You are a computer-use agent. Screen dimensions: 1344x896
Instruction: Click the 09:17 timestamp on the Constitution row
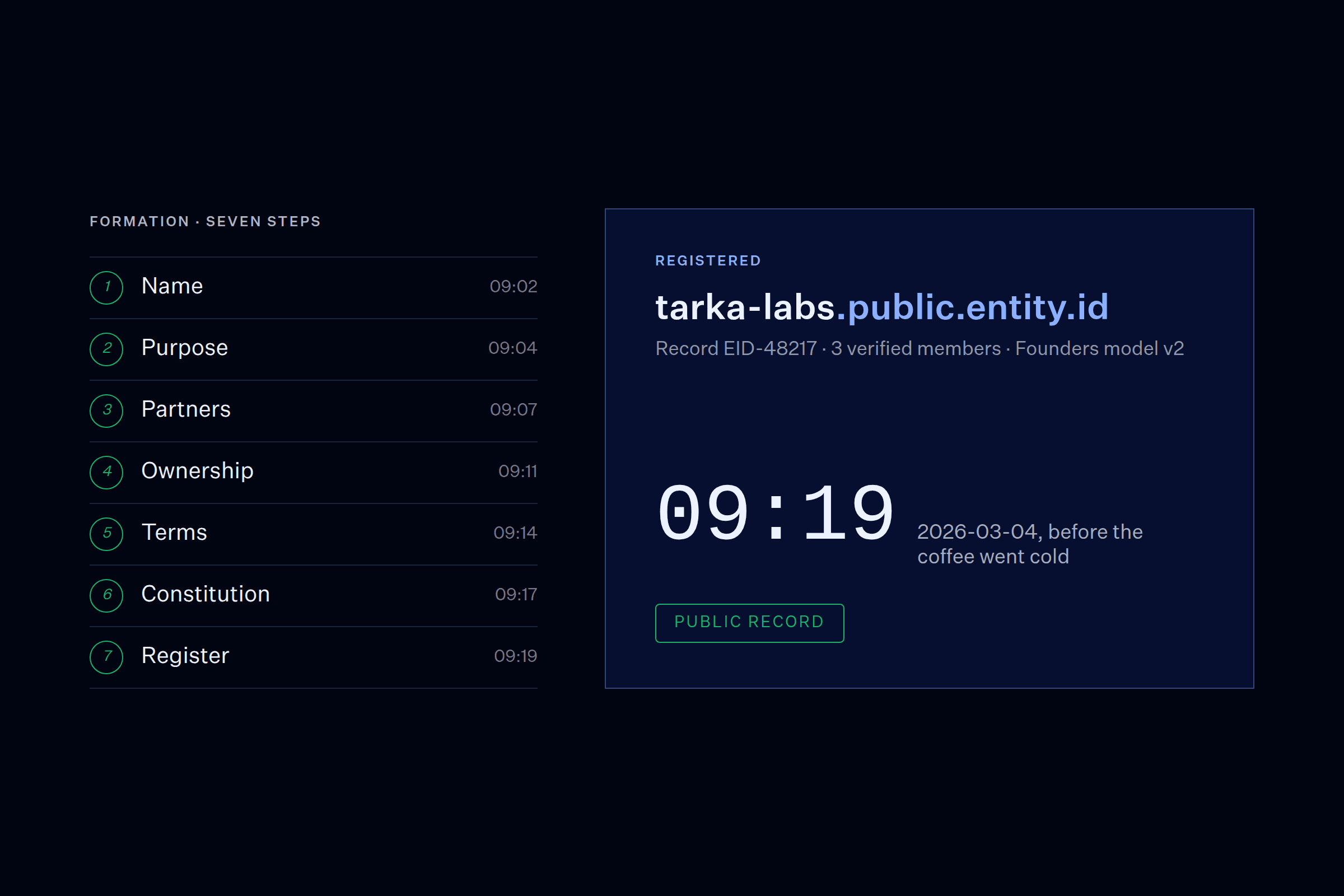pos(515,595)
